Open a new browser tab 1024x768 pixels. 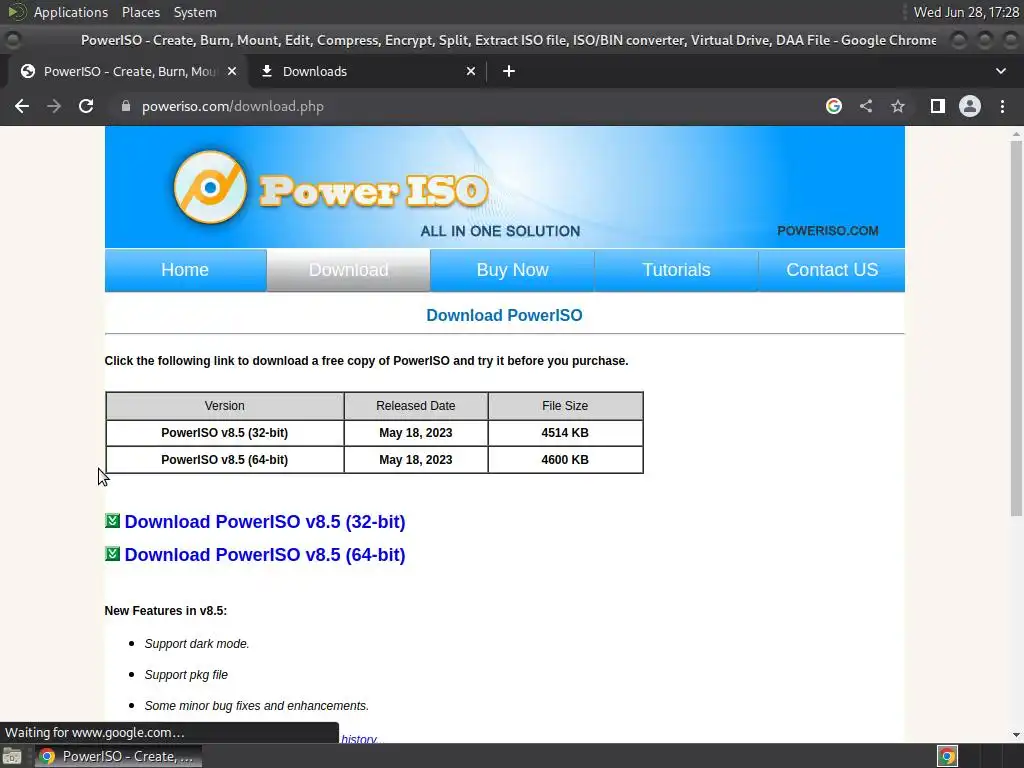click(509, 71)
